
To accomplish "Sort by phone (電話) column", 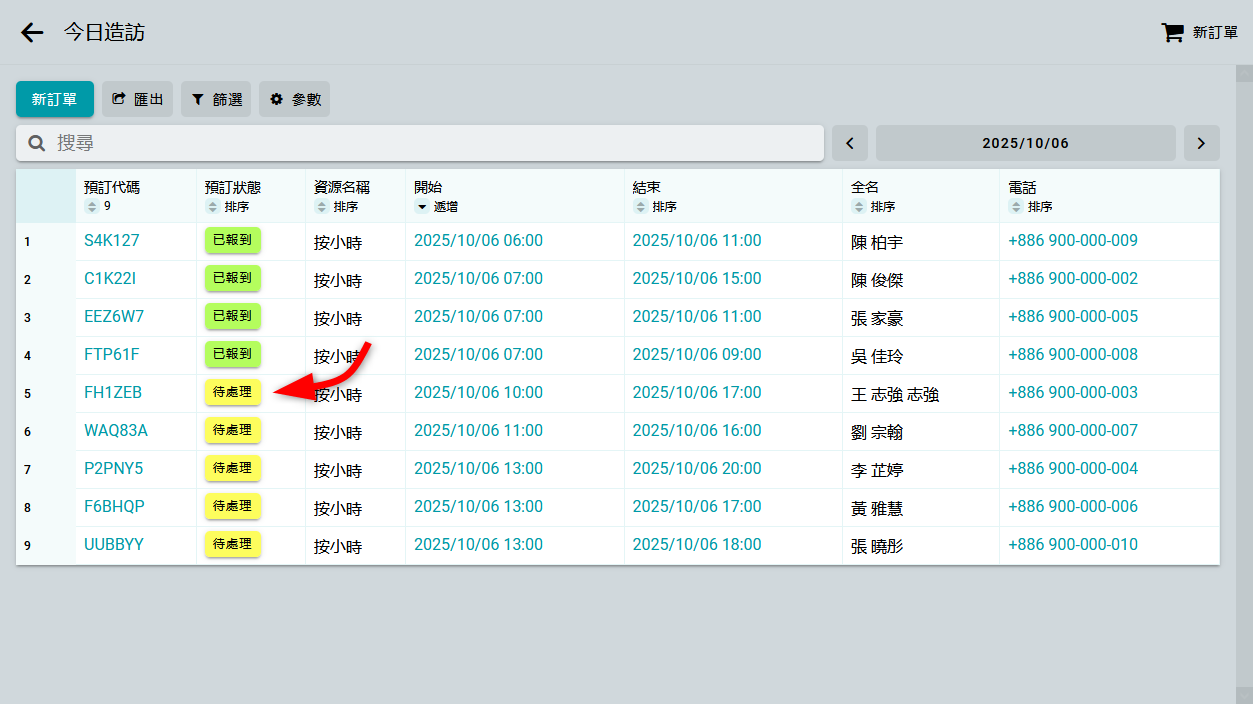I will click(x=1016, y=207).
